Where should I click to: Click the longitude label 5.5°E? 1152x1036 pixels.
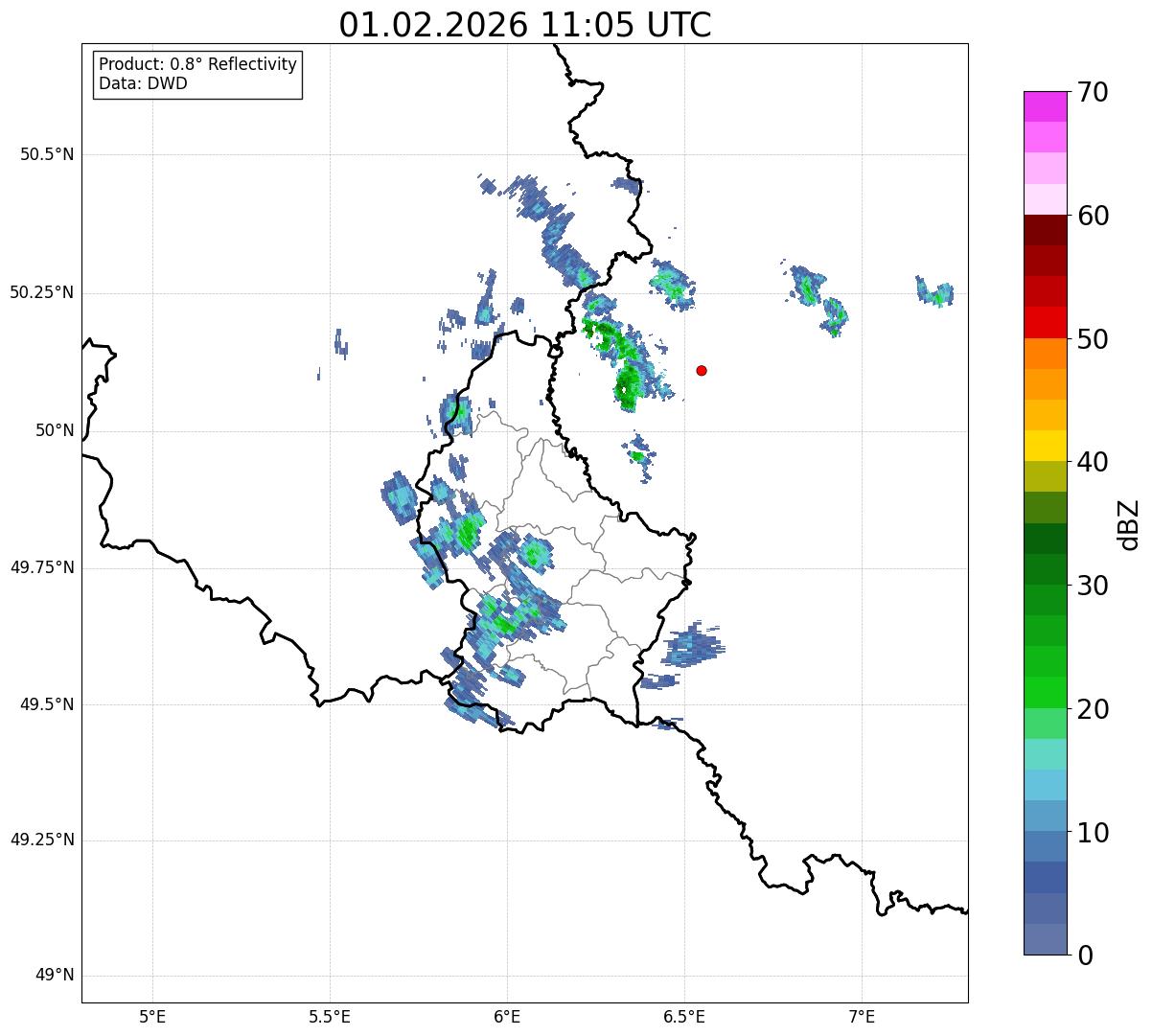(x=330, y=1016)
